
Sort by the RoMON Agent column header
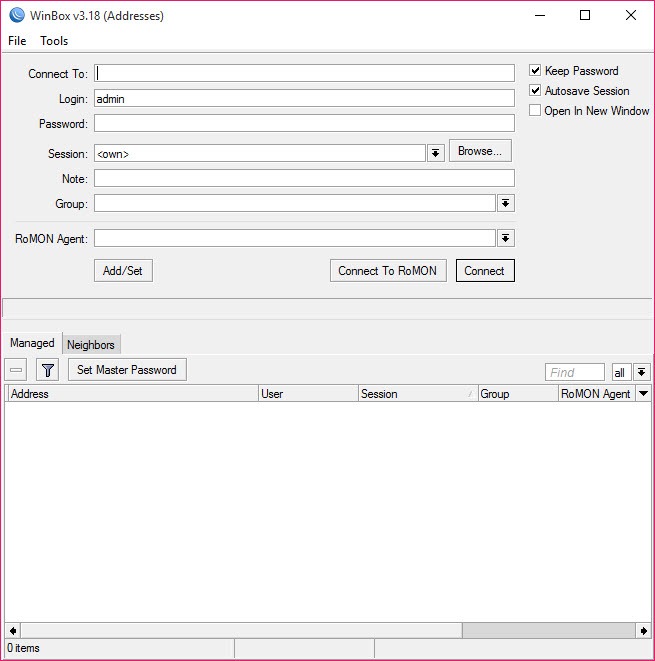596,393
